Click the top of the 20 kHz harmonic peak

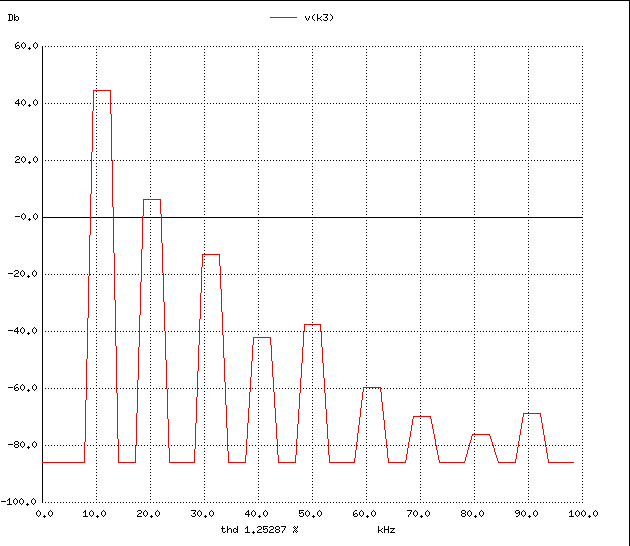151,199
